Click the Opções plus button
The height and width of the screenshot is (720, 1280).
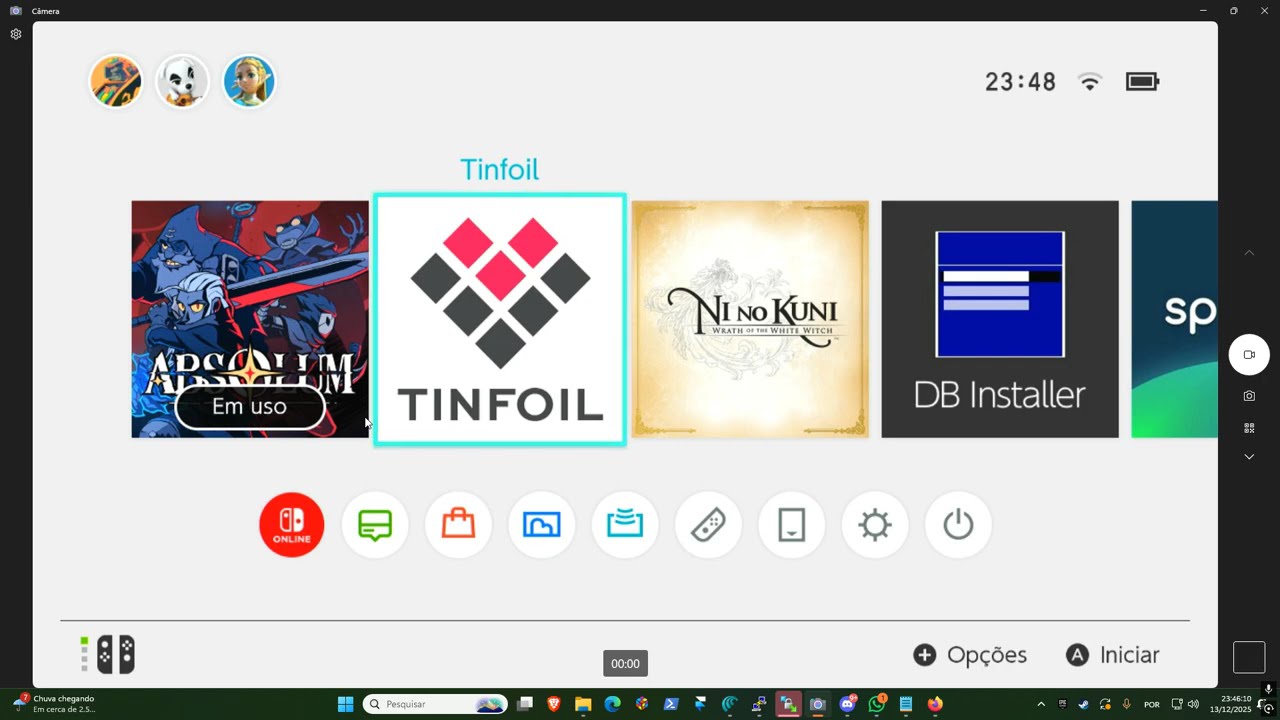tap(970, 655)
